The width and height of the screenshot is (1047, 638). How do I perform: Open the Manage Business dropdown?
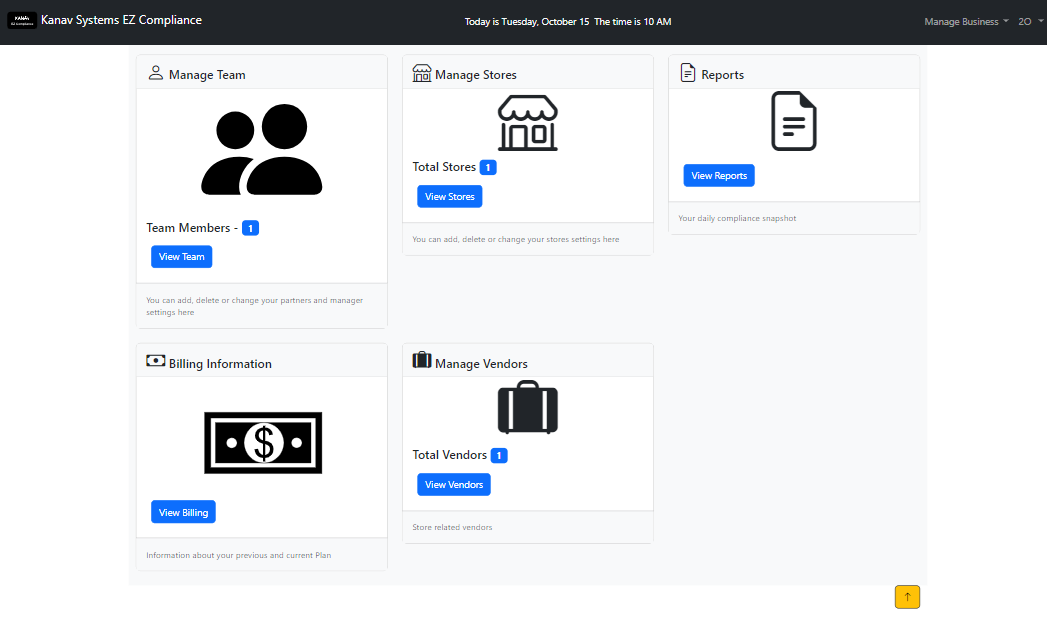(963, 20)
